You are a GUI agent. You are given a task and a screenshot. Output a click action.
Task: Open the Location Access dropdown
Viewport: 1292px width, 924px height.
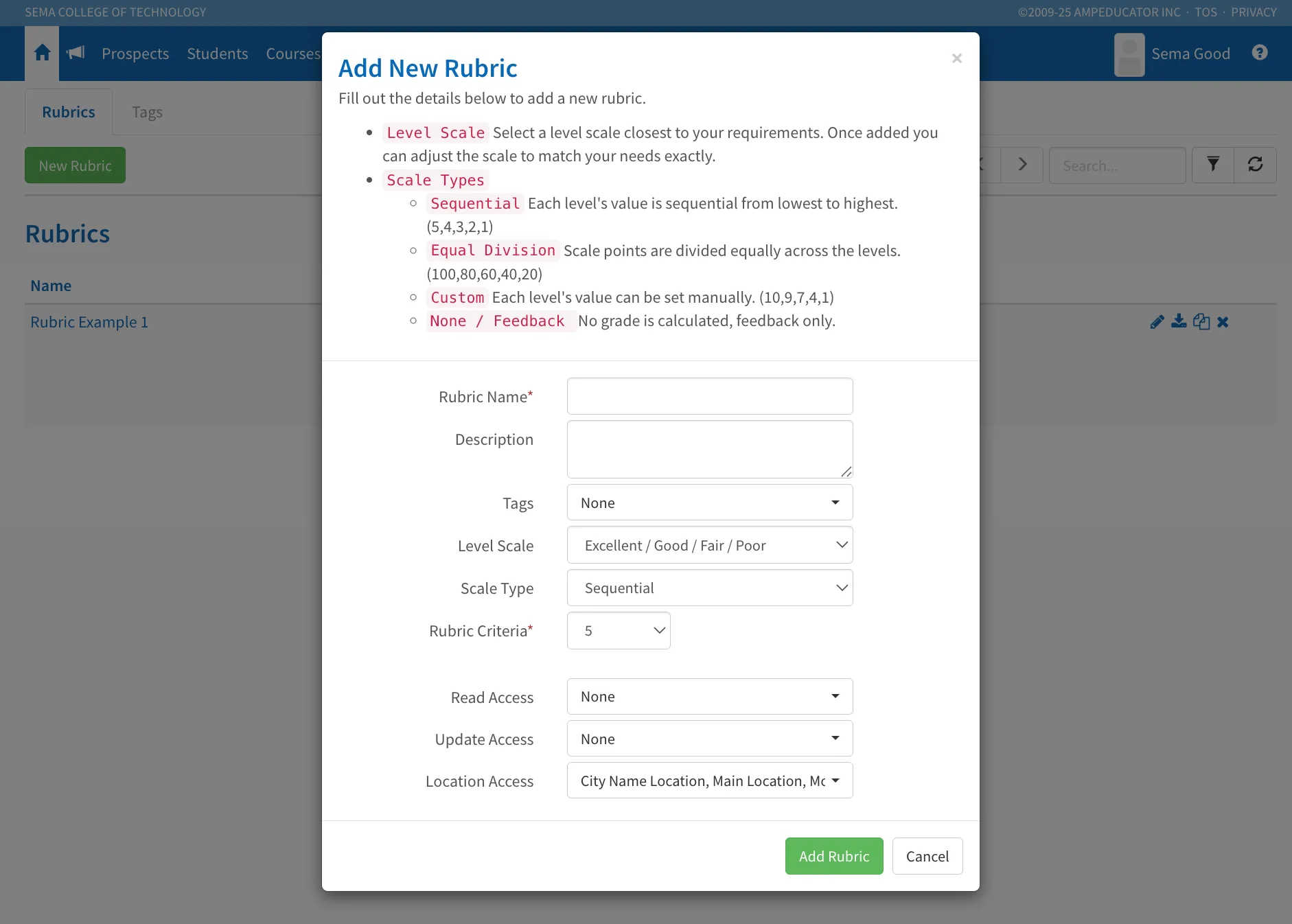click(710, 781)
